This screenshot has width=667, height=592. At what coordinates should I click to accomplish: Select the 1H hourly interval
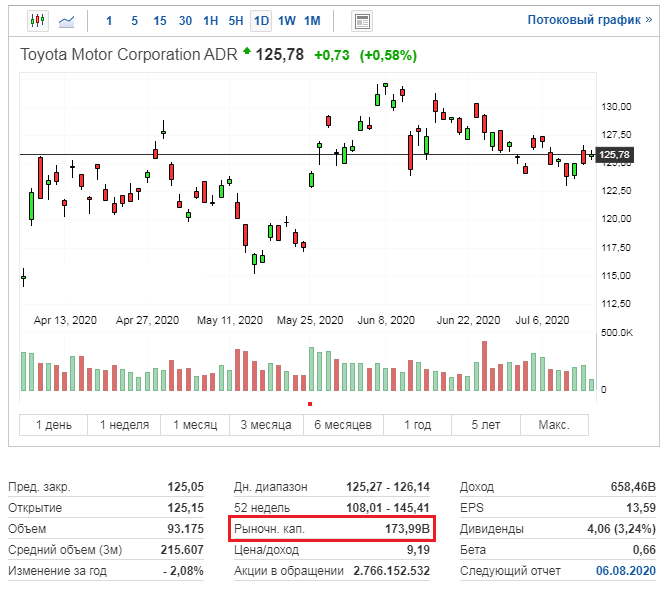click(x=210, y=20)
